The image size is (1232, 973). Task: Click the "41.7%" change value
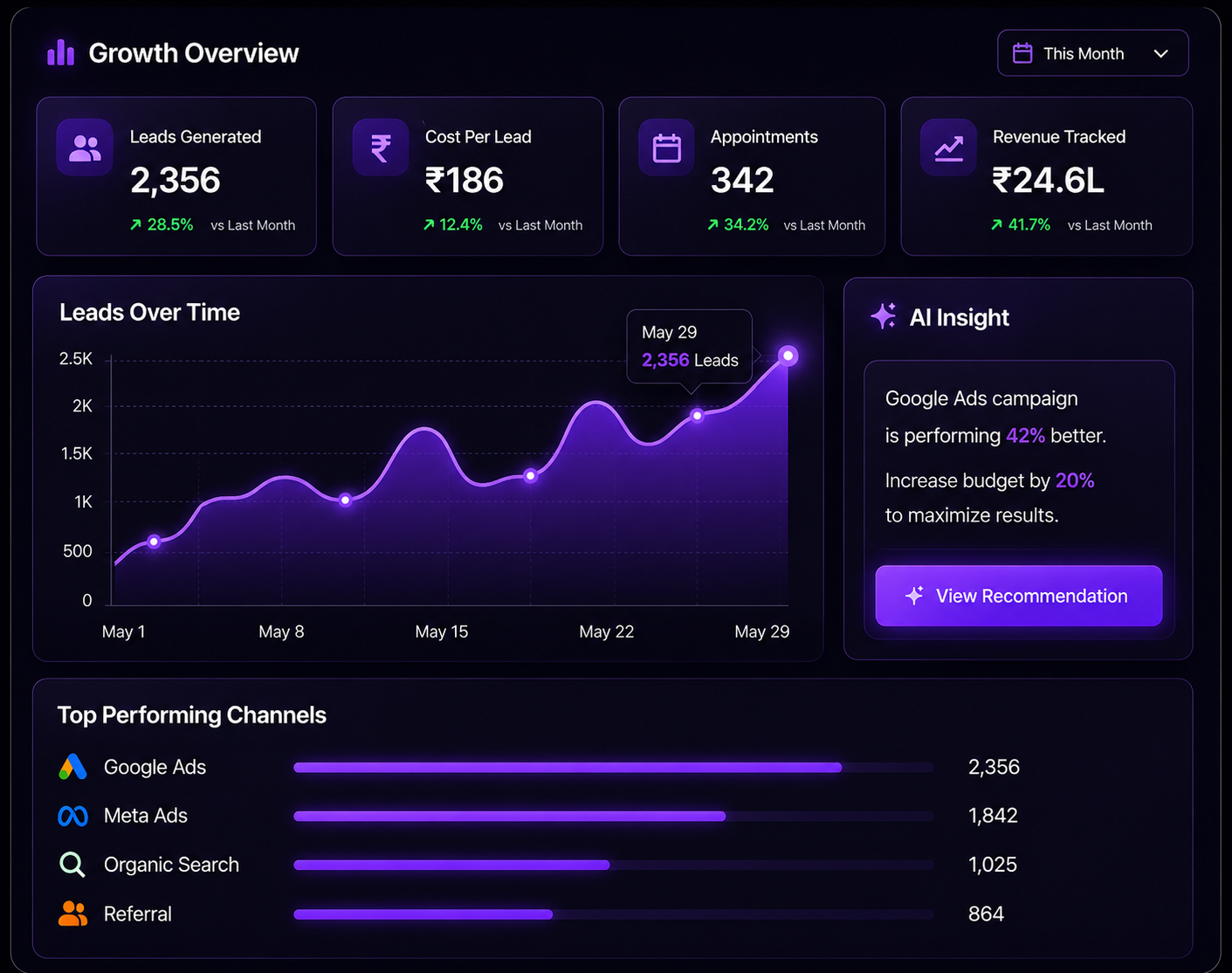(x=1029, y=224)
